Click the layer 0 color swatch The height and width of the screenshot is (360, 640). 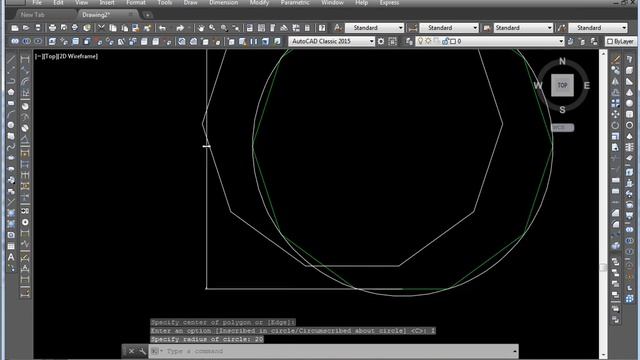tap(453, 41)
